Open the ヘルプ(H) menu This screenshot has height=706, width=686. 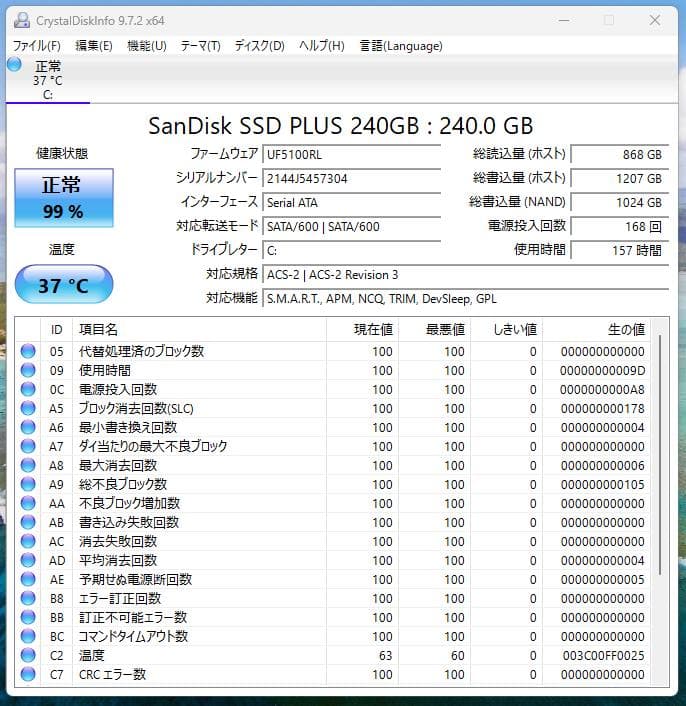point(321,46)
